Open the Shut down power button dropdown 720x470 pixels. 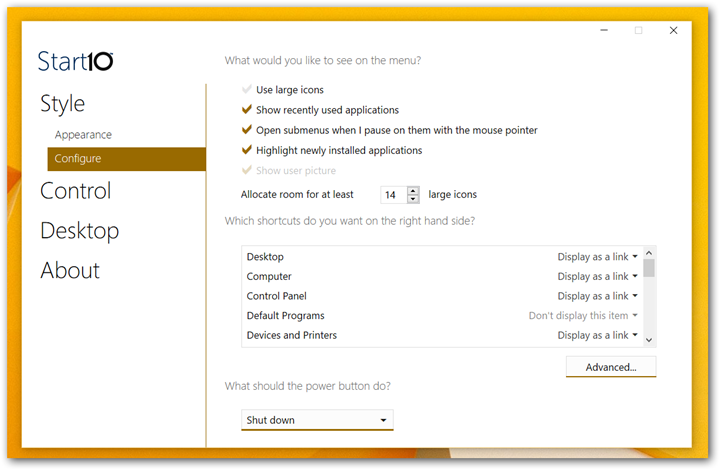pyautogui.click(x=317, y=420)
